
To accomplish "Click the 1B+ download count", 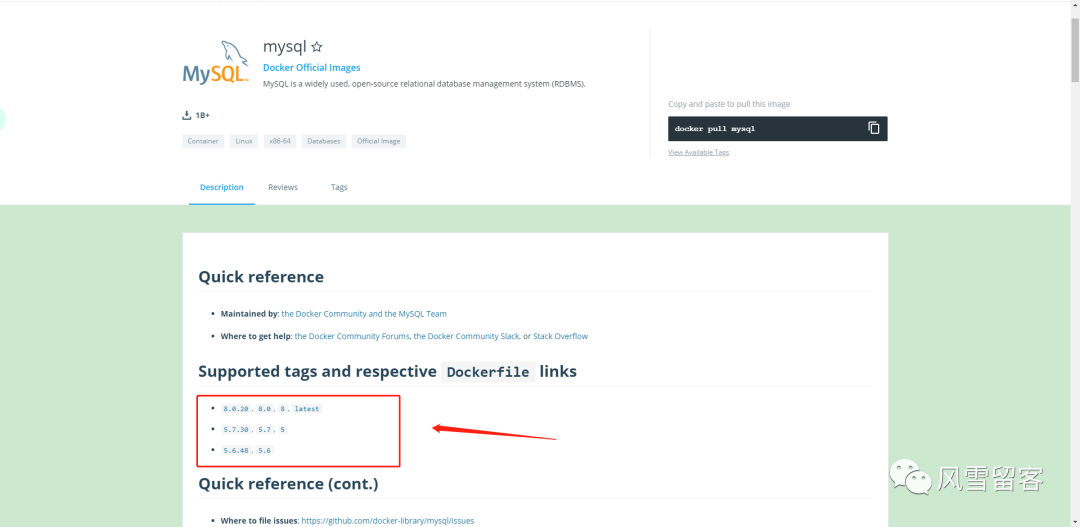I will click(202, 115).
